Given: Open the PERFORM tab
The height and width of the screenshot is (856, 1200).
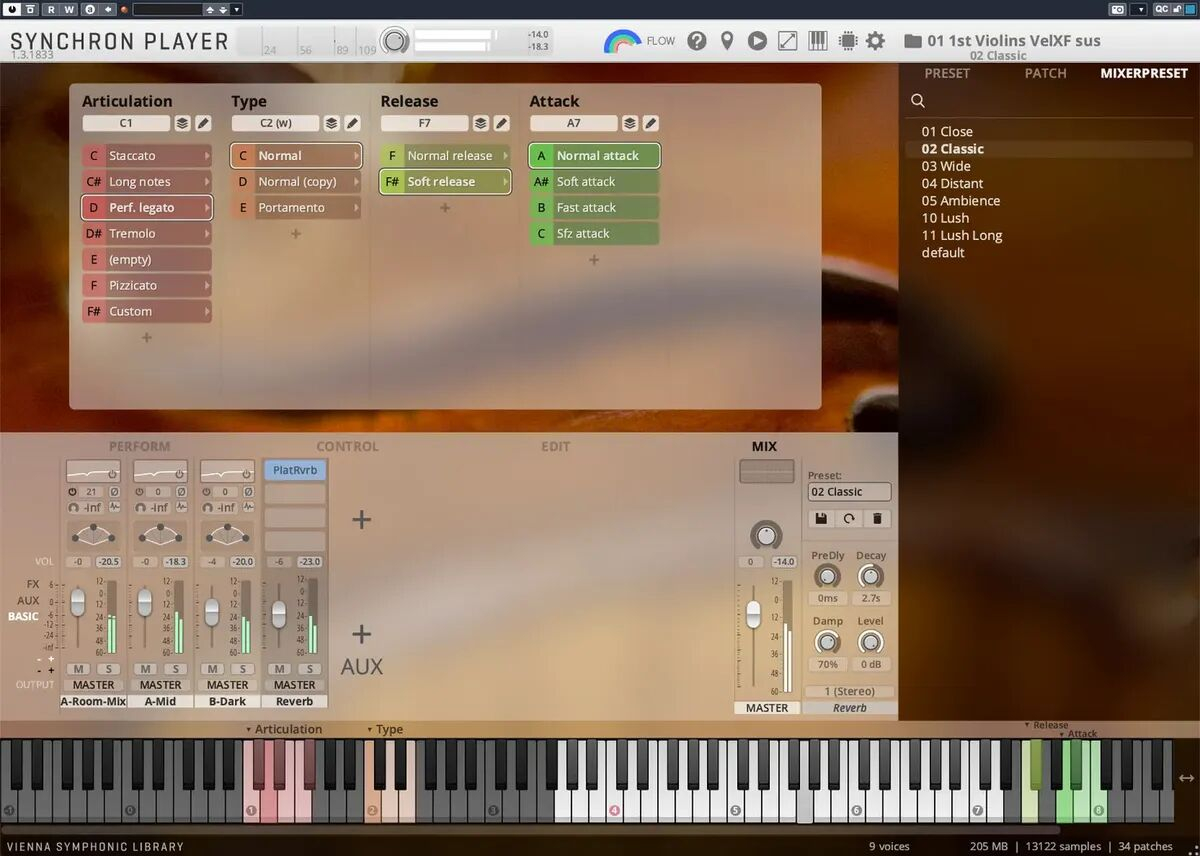Looking at the screenshot, I should pos(139,446).
